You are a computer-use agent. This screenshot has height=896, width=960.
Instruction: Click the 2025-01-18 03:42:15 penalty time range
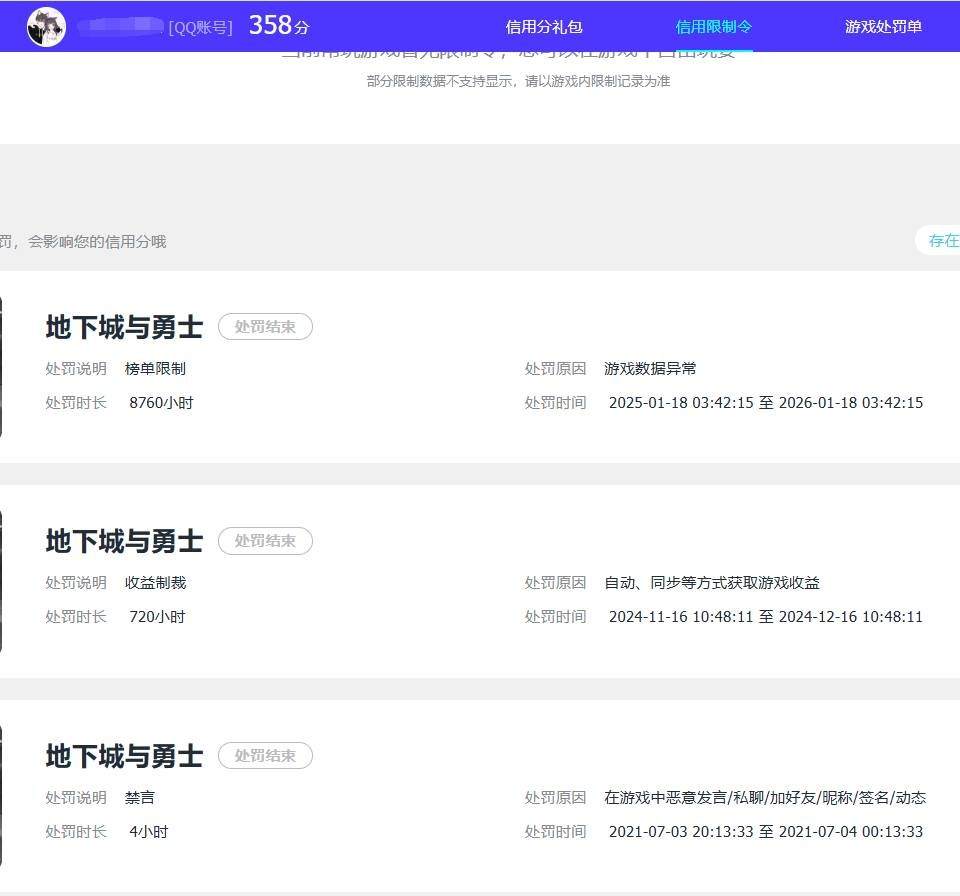766,403
